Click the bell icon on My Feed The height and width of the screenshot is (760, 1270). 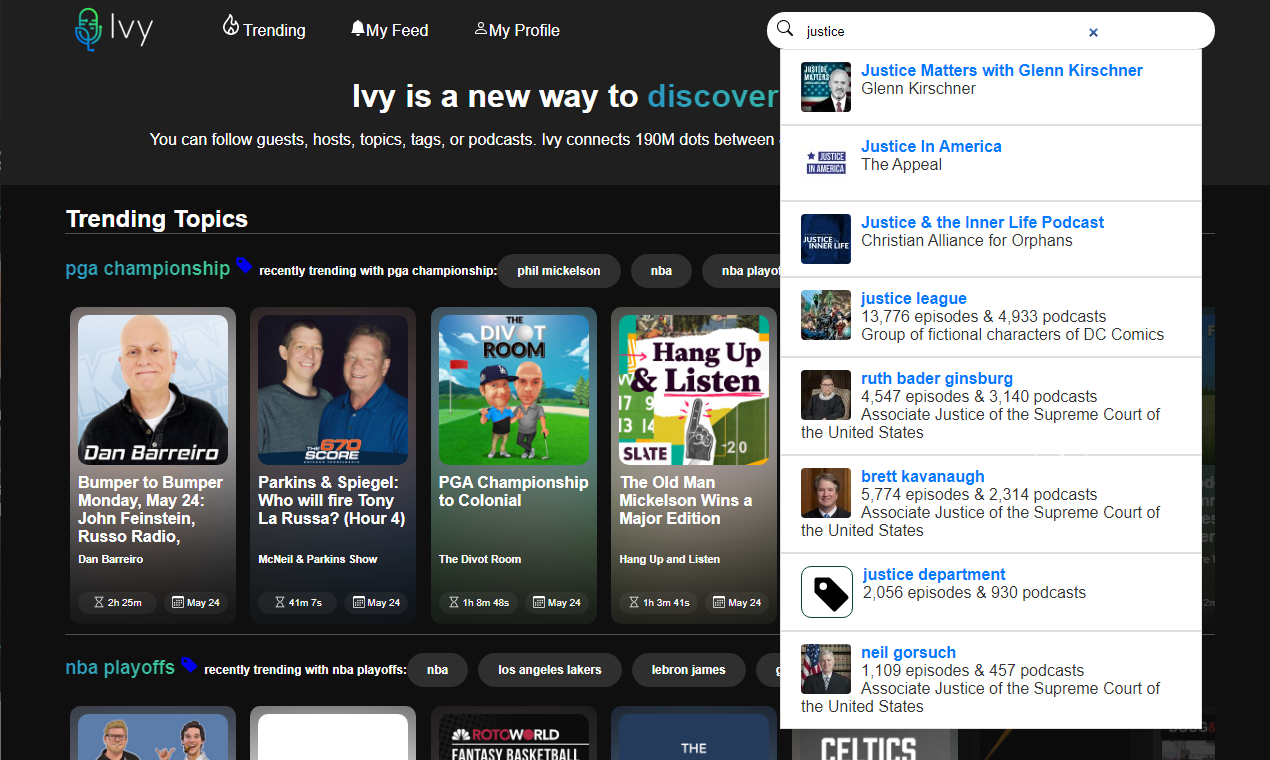click(358, 29)
